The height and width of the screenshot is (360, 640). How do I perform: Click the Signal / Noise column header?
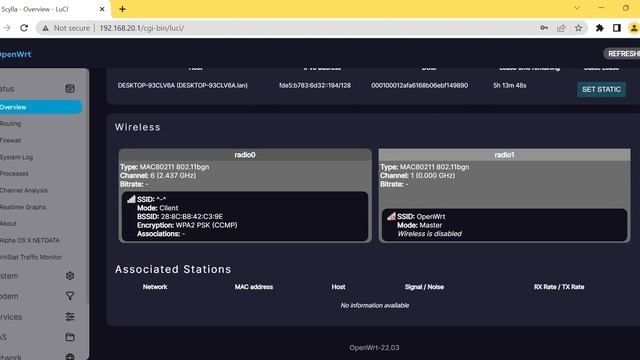point(424,287)
